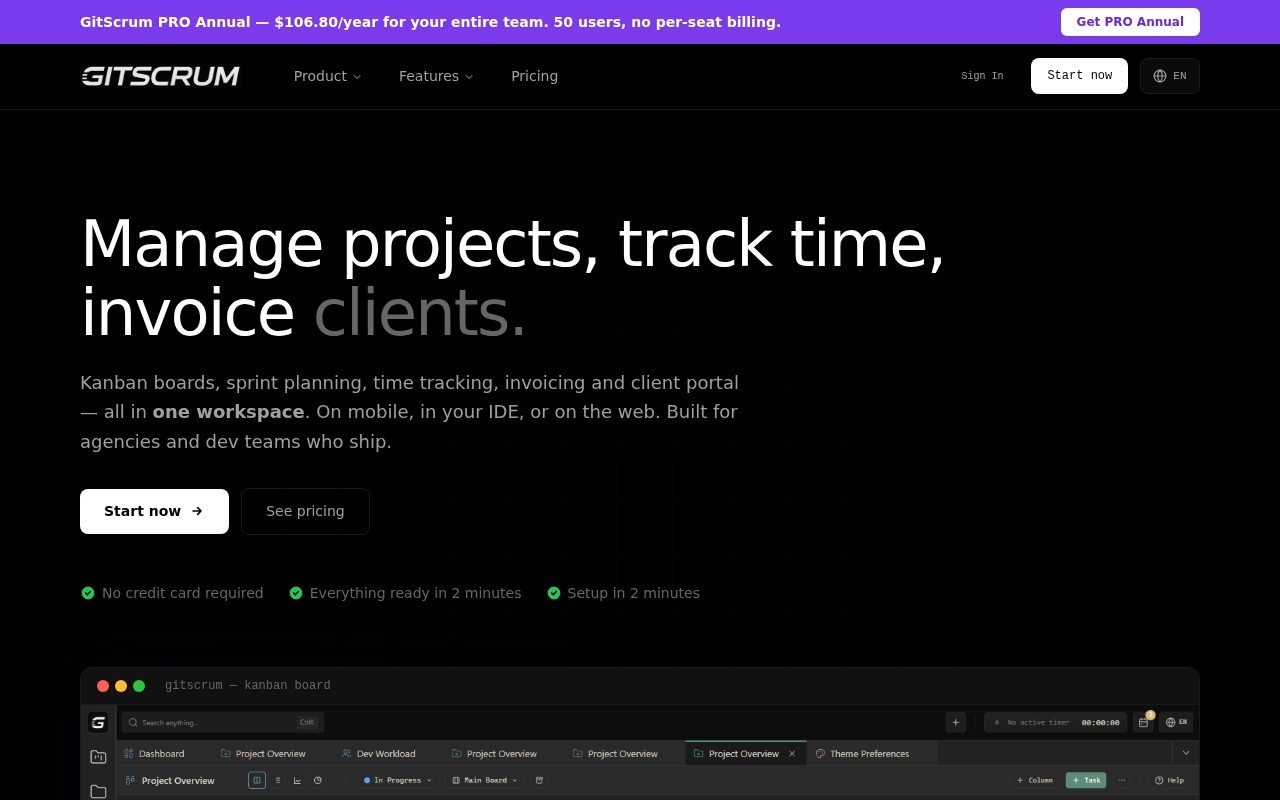1280x800 pixels.
Task: Open the globe EN language selector in the navbar
Action: pos(1170,76)
